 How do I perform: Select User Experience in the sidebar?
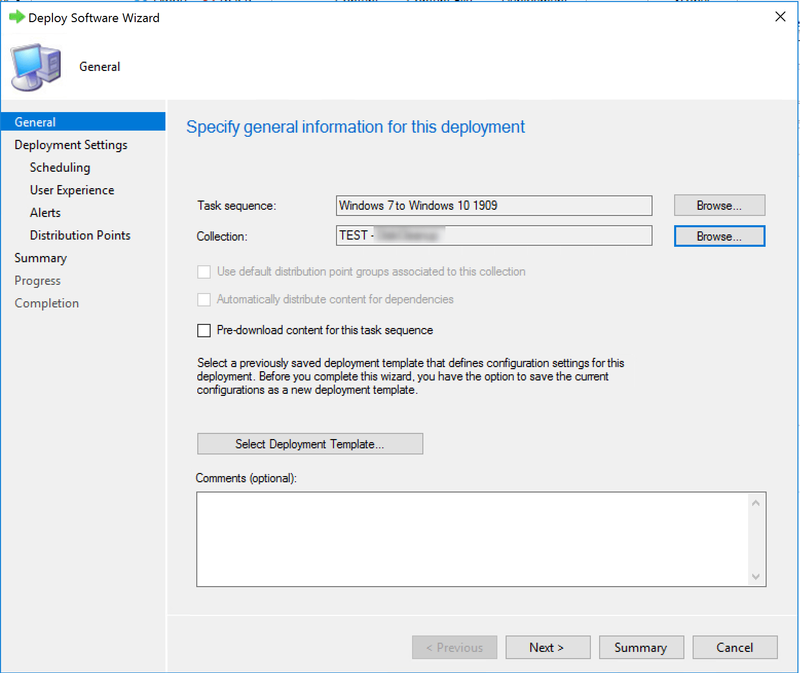pos(72,190)
